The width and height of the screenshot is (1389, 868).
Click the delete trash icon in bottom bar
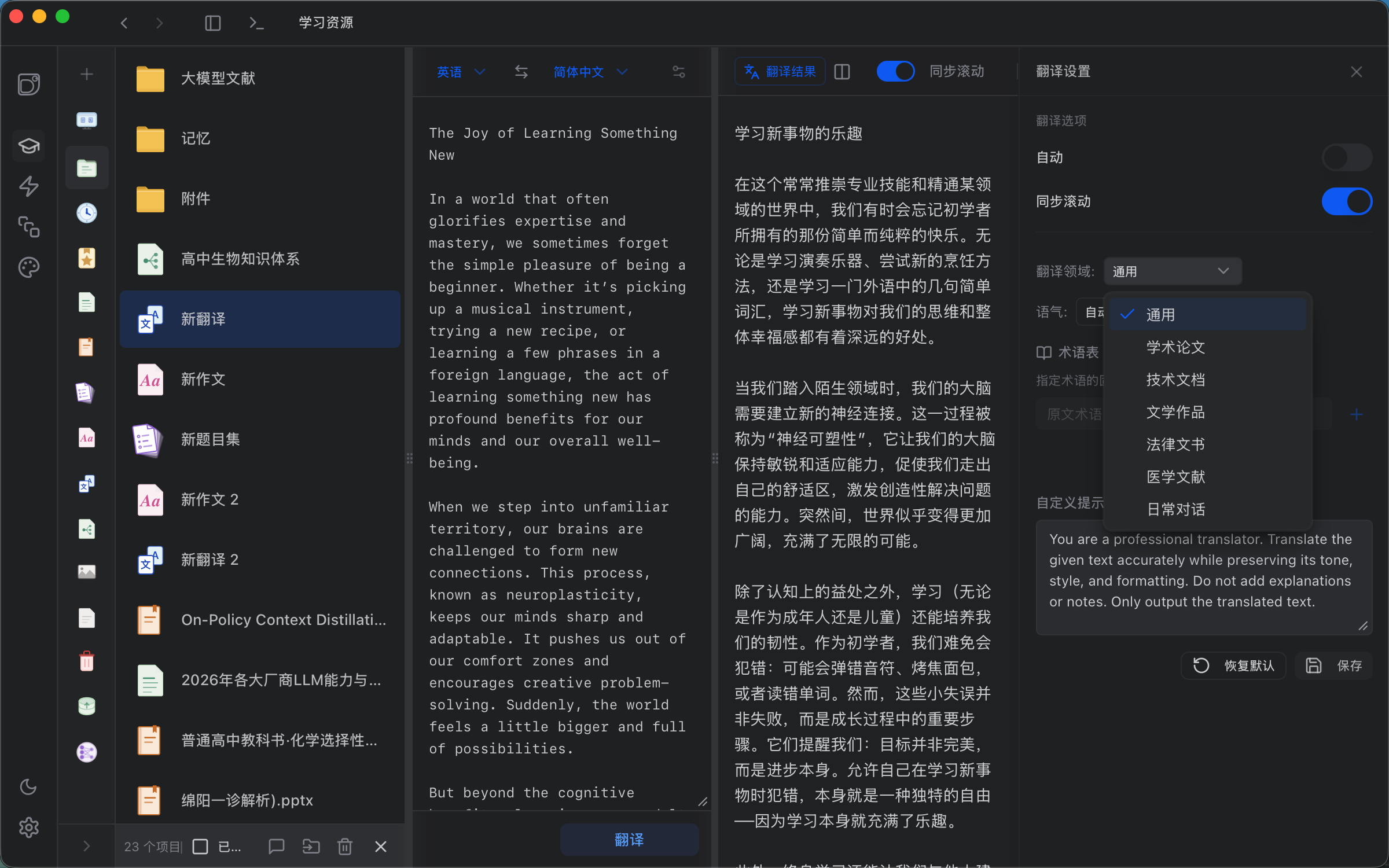(x=345, y=847)
